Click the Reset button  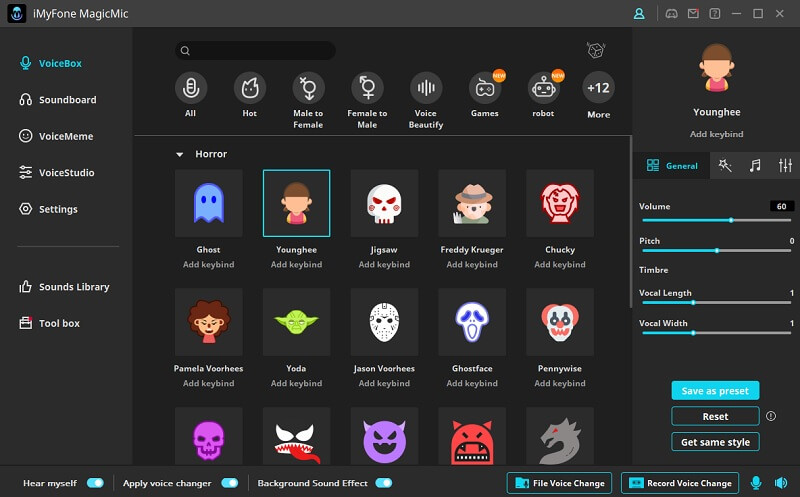tap(715, 416)
